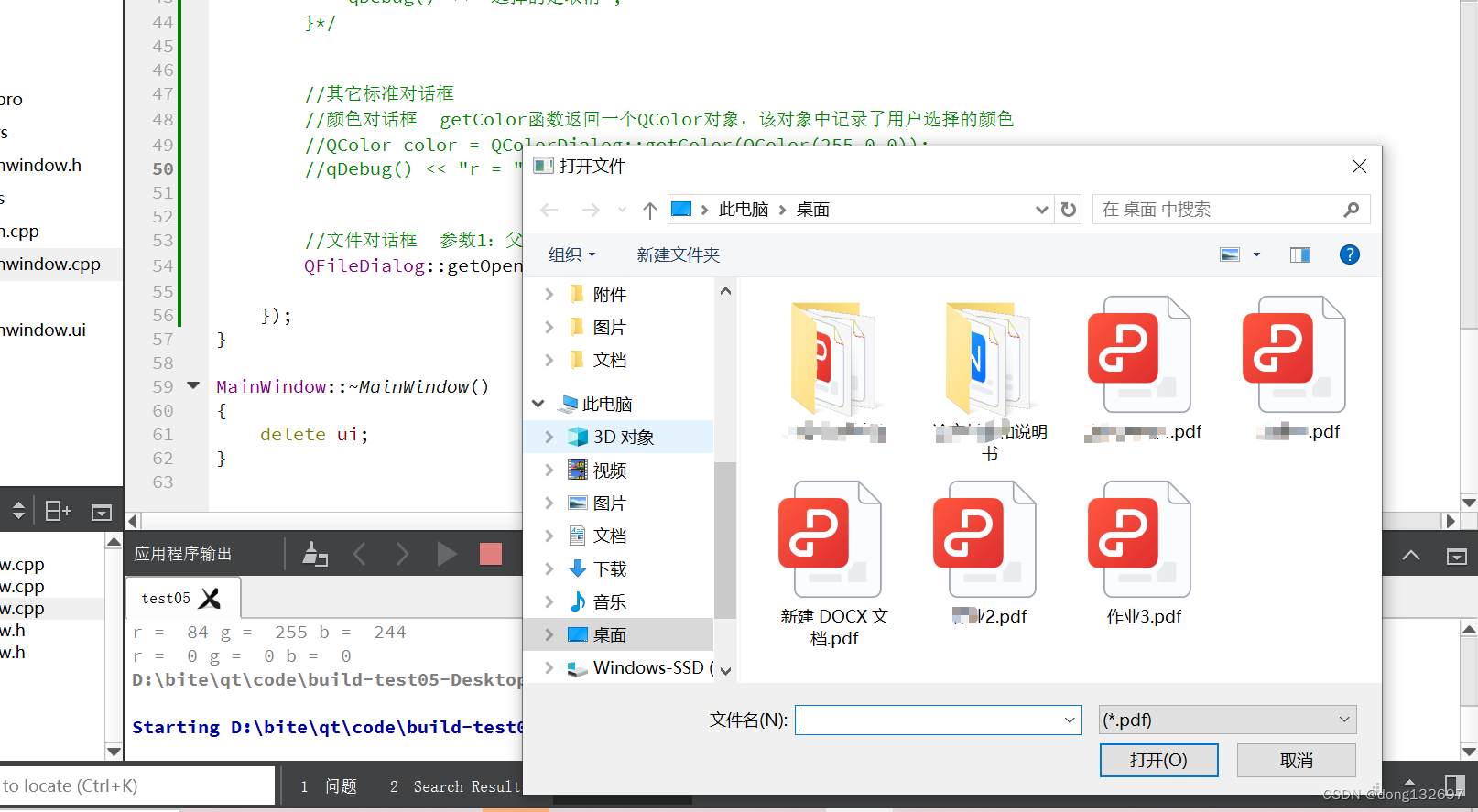Click 桌面 in the address breadcrumb
This screenshot has height=812, width=1478.
click(813, 210)
